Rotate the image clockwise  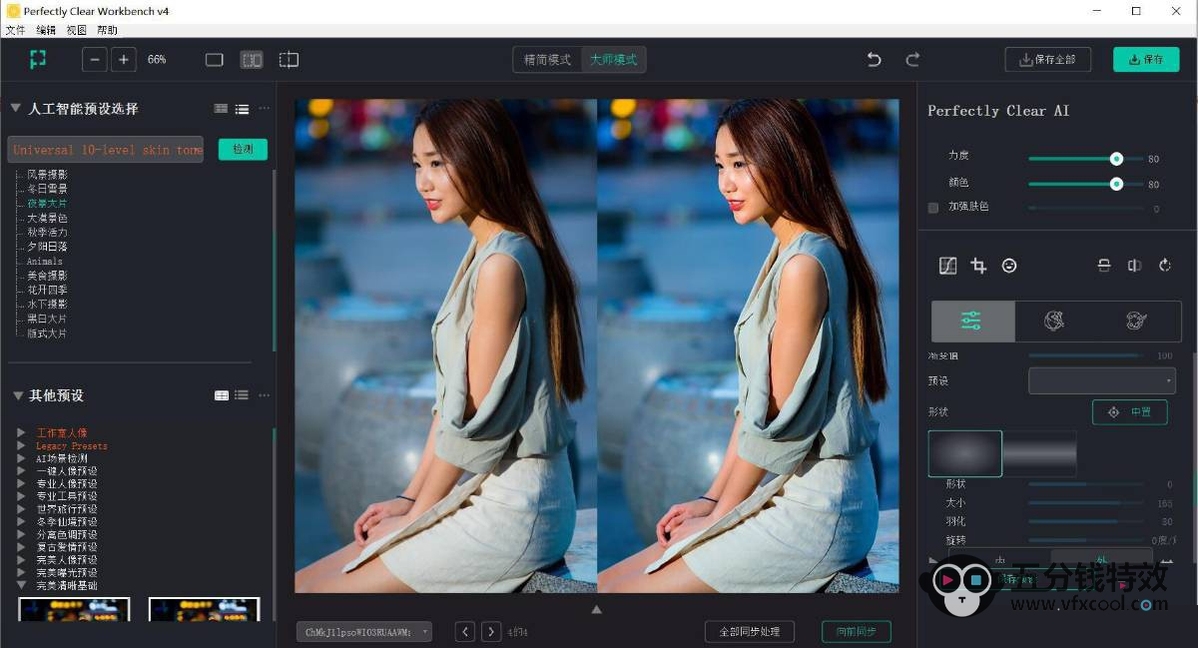coord(1165,265)
